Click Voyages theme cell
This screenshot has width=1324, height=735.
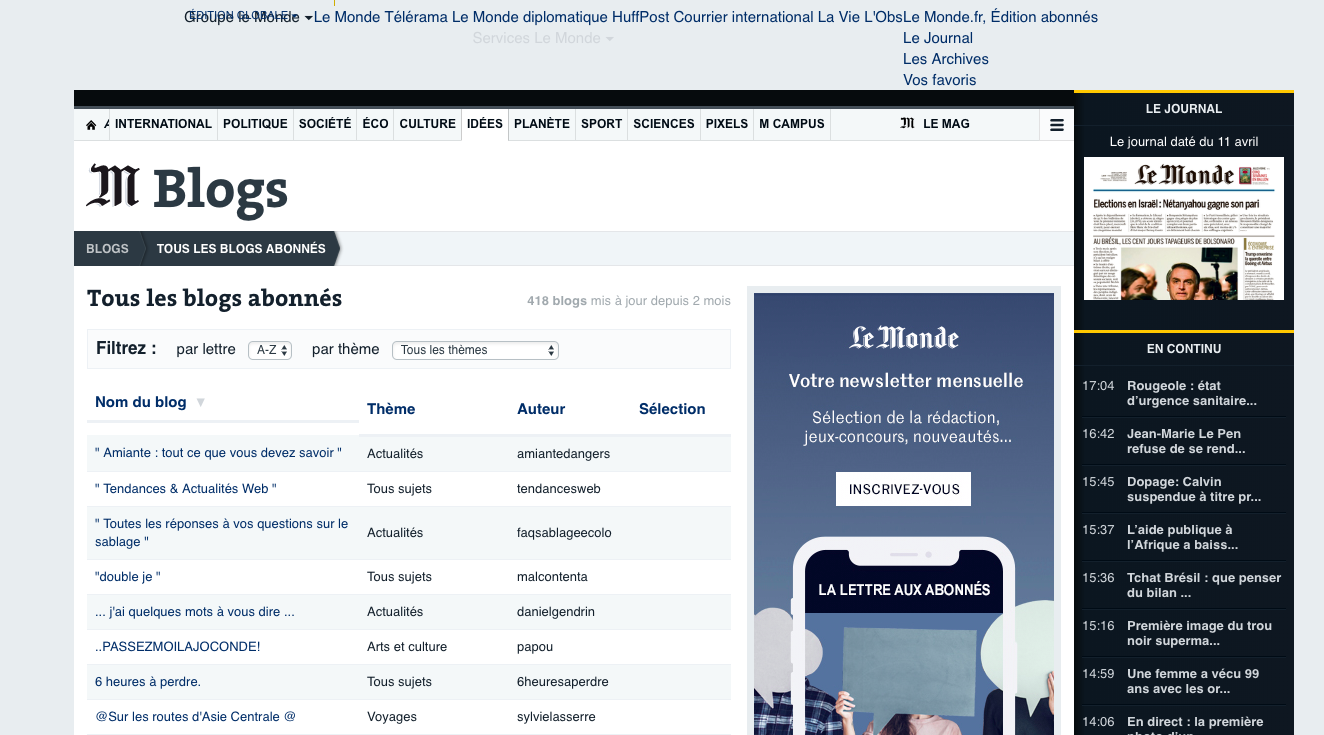pos(392,717)
